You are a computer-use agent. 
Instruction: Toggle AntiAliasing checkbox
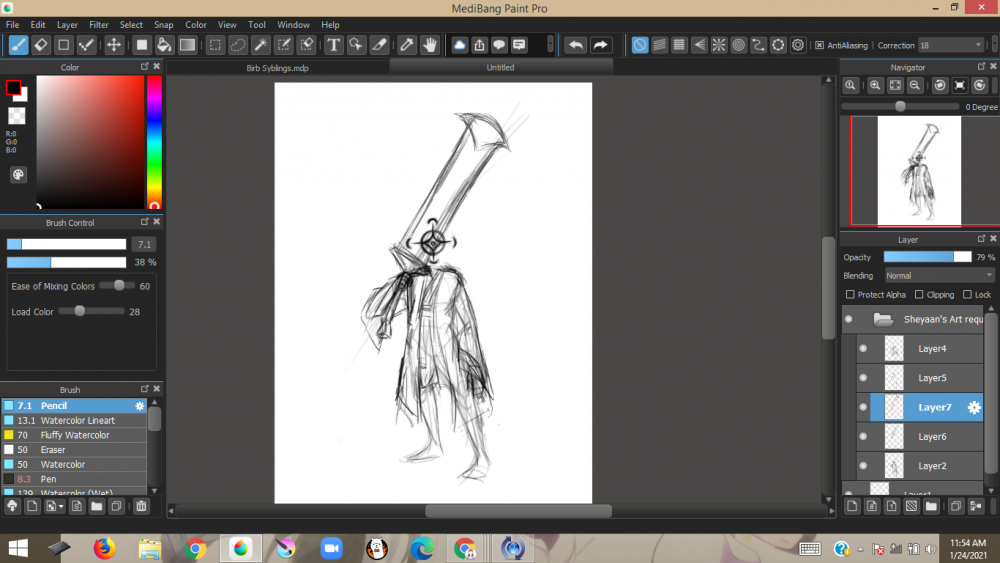820,45
